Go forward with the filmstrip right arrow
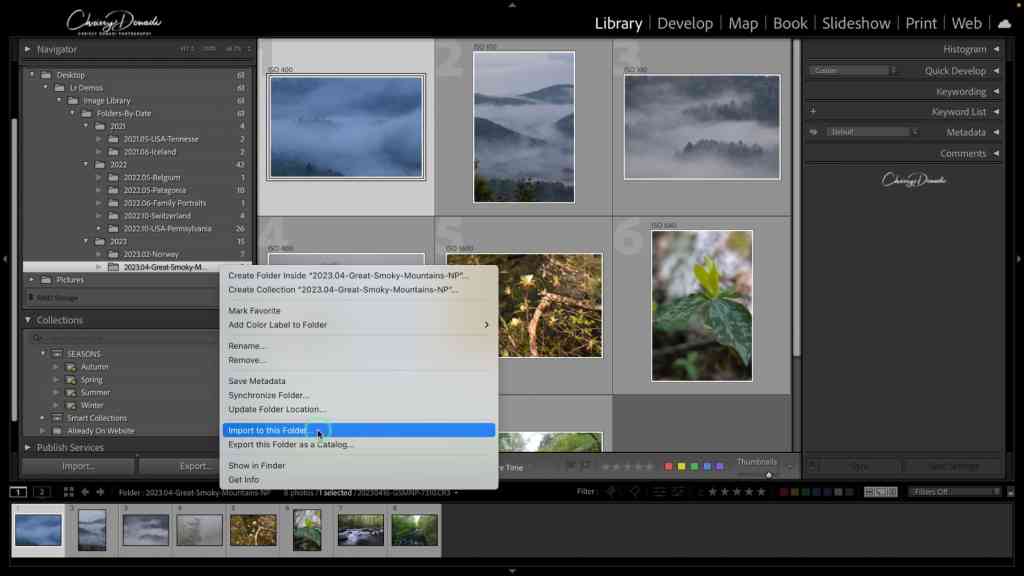Image resolution: width=1024 pixels, height=576 pixels. (101, 492)
